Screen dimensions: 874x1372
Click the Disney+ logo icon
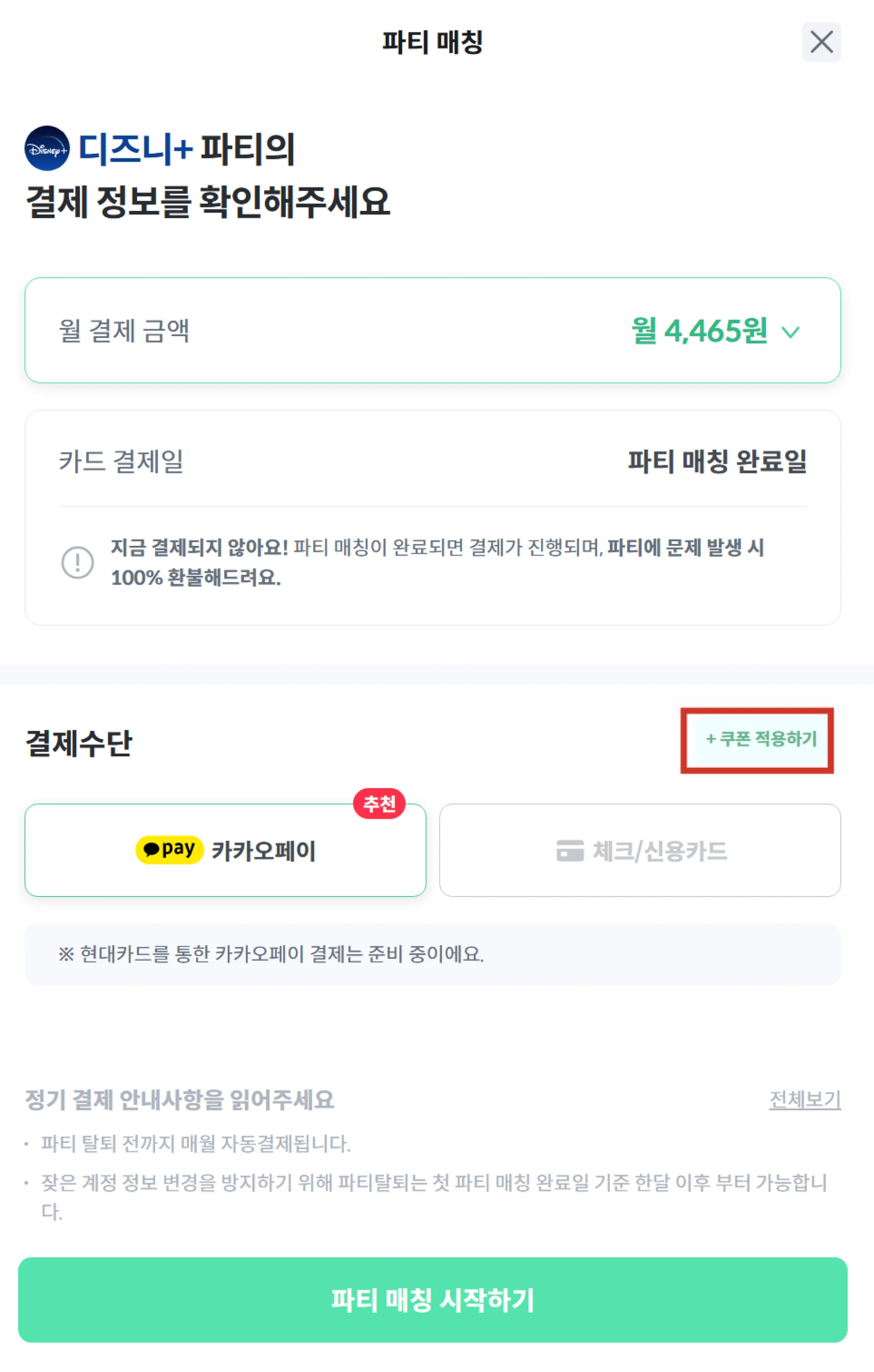point(47,149)
